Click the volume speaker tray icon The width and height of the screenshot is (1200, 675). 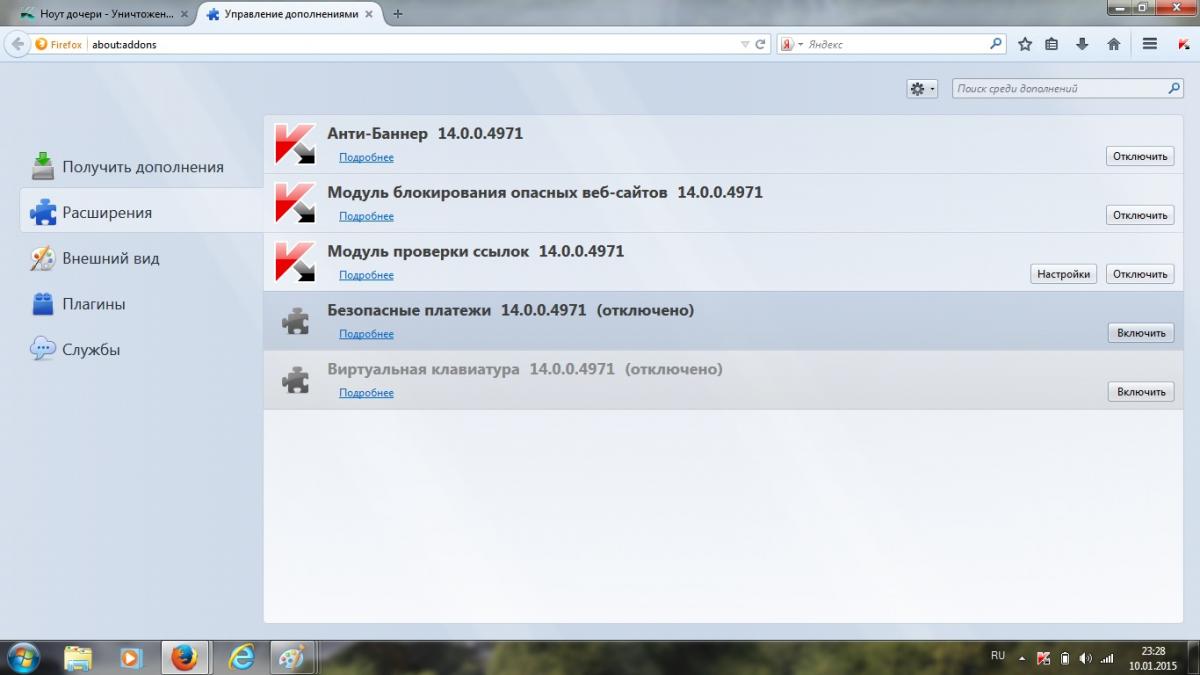point(1086,658)
